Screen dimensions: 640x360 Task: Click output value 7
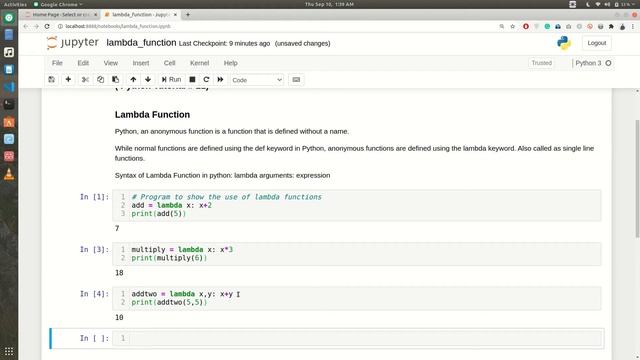[117, 228]
